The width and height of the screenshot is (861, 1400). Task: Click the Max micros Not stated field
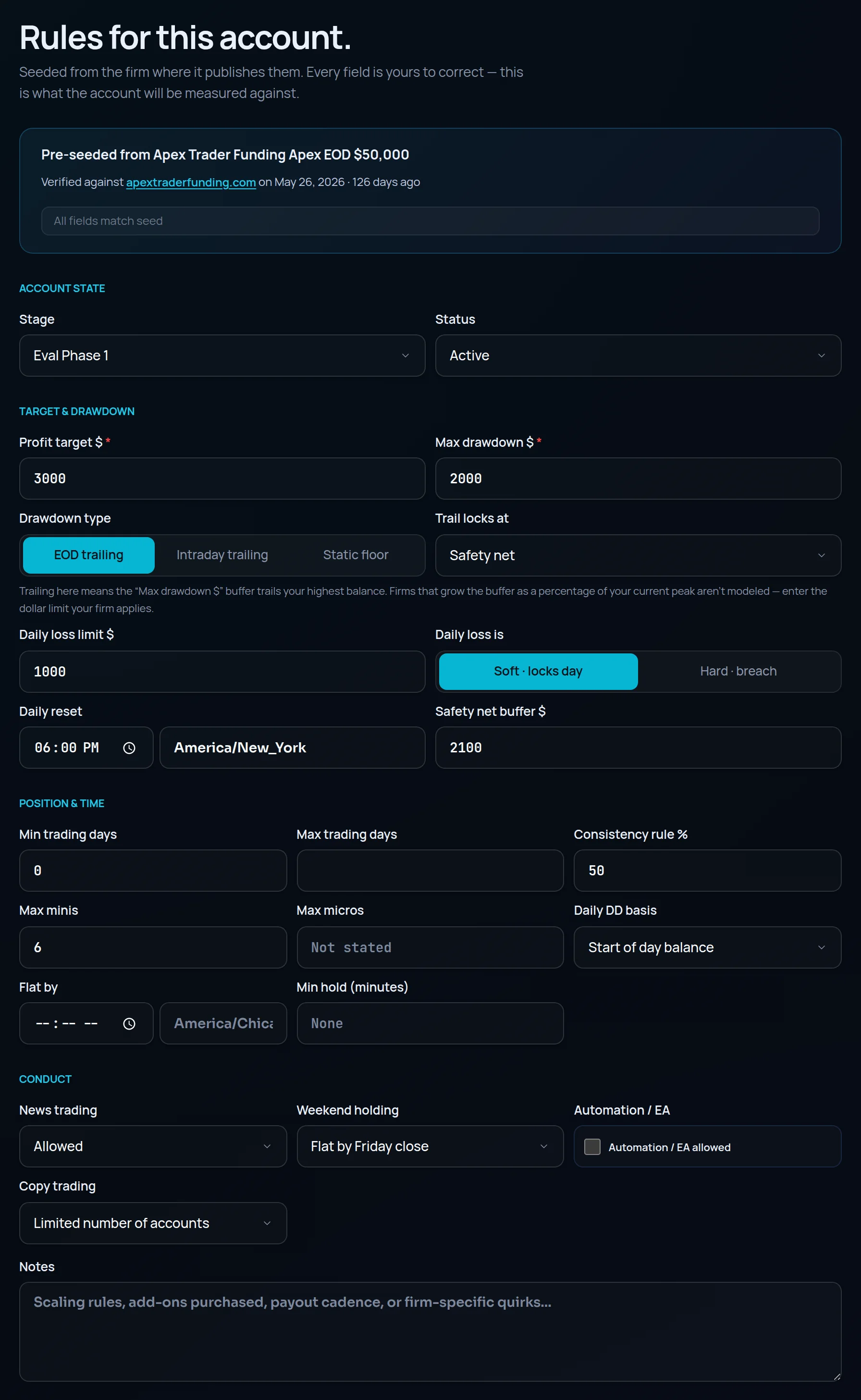[430, 947]
